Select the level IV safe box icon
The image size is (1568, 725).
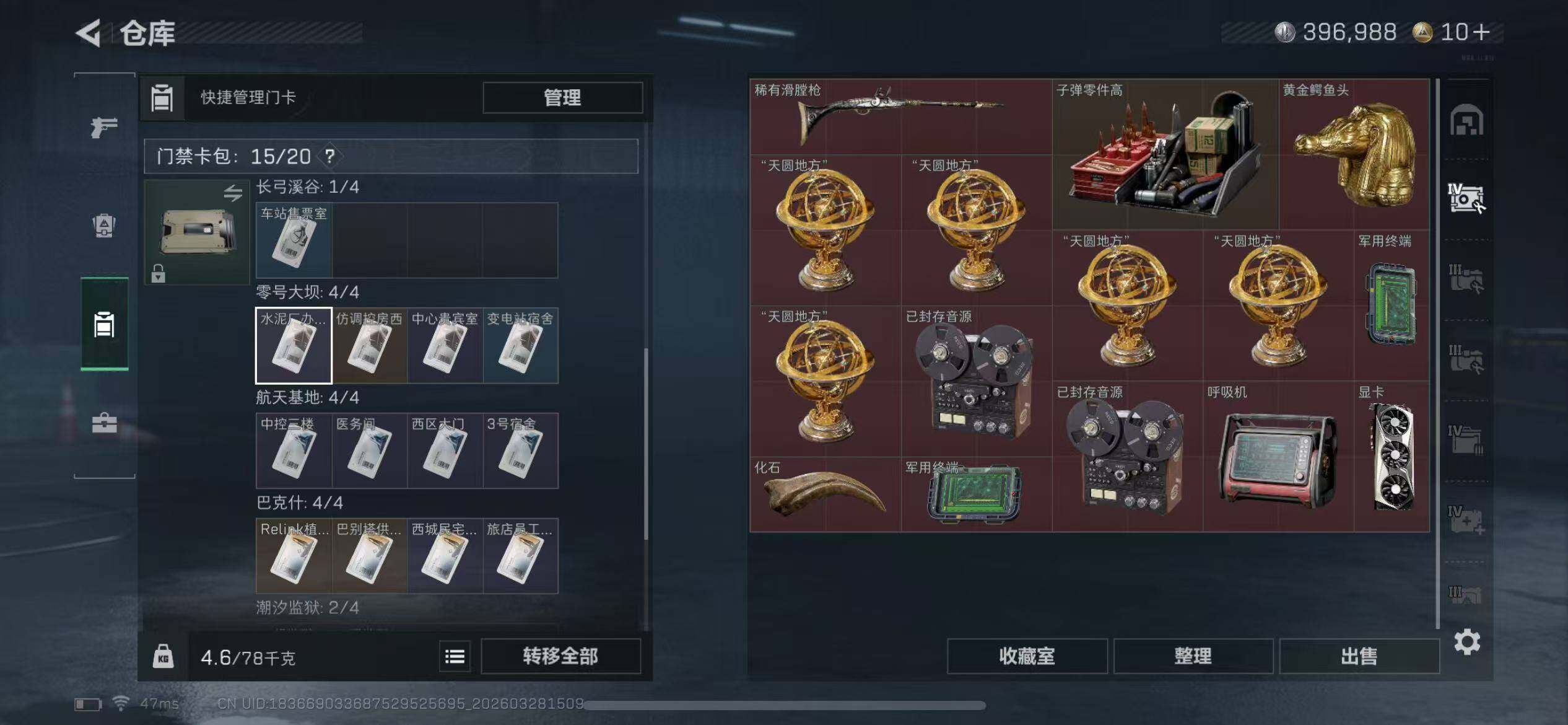[1466, 198]
